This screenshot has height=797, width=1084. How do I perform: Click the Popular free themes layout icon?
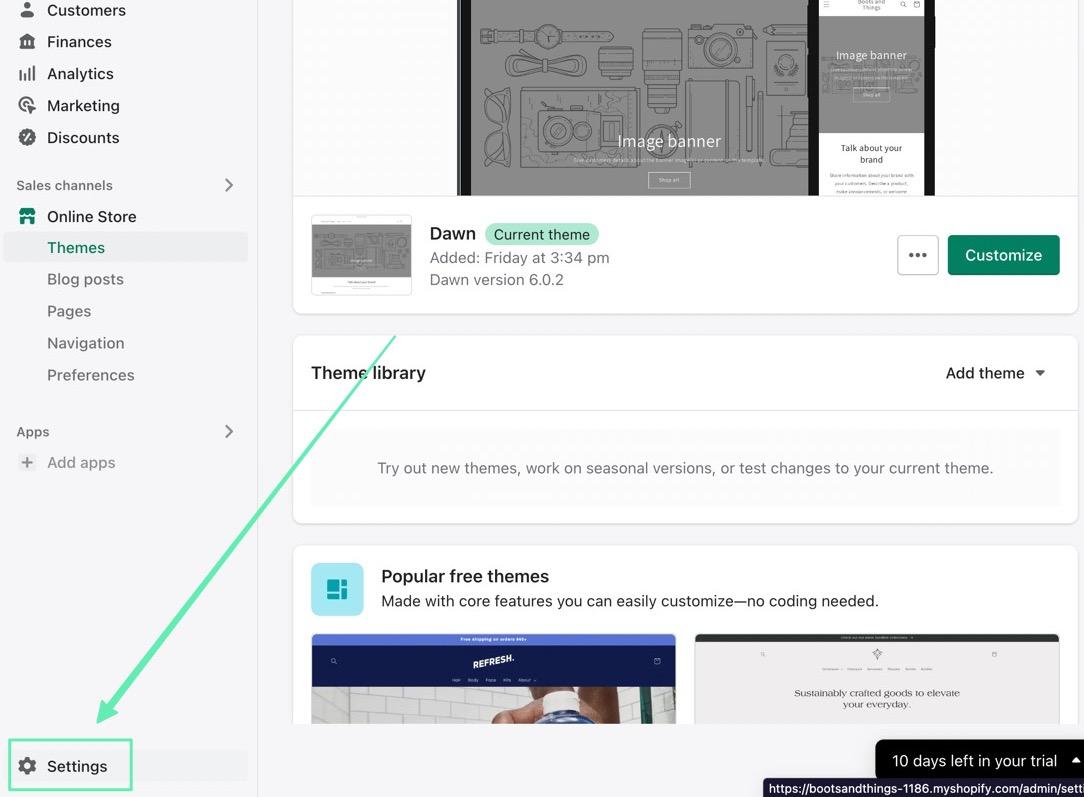337,589
